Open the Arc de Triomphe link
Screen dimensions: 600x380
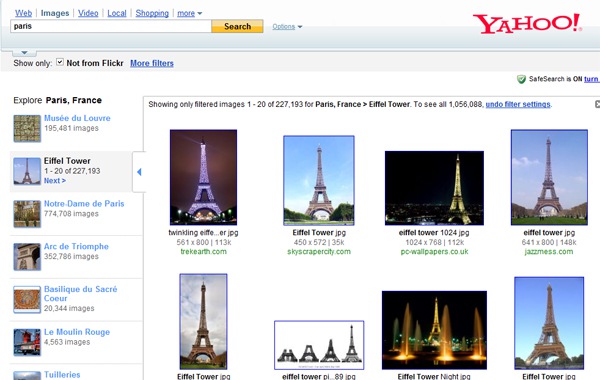76,246
